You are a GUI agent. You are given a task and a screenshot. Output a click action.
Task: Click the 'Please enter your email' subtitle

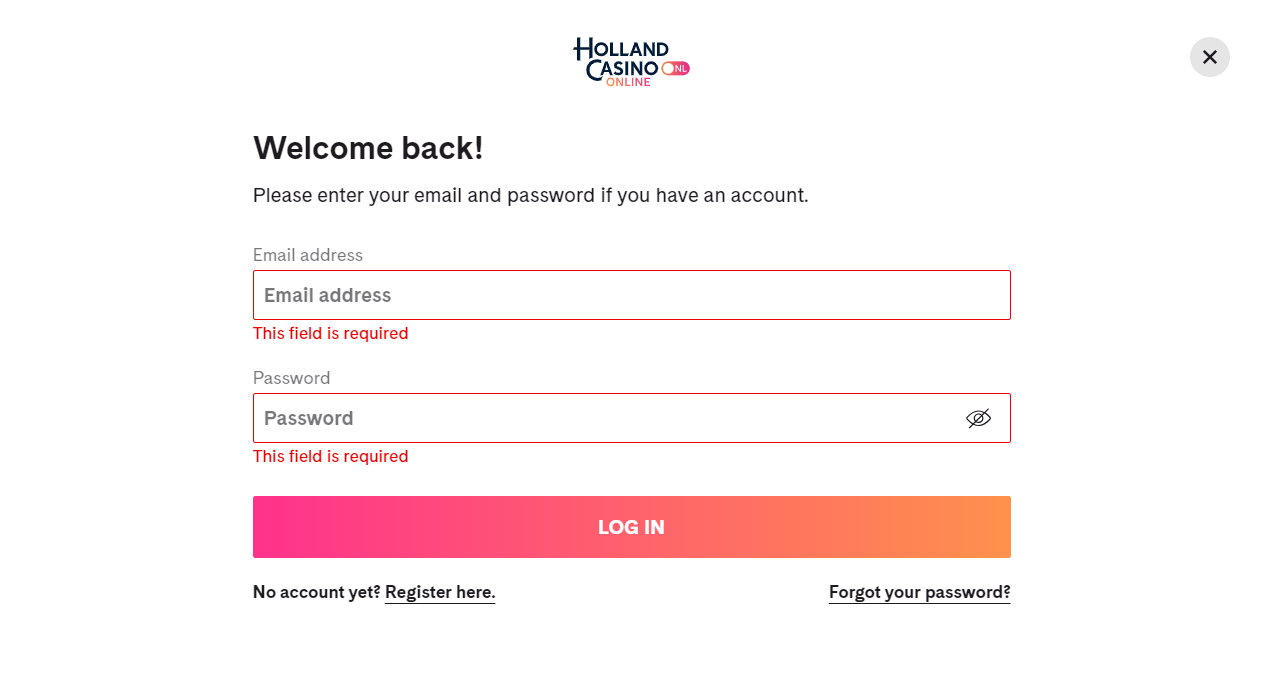point(530,195)
